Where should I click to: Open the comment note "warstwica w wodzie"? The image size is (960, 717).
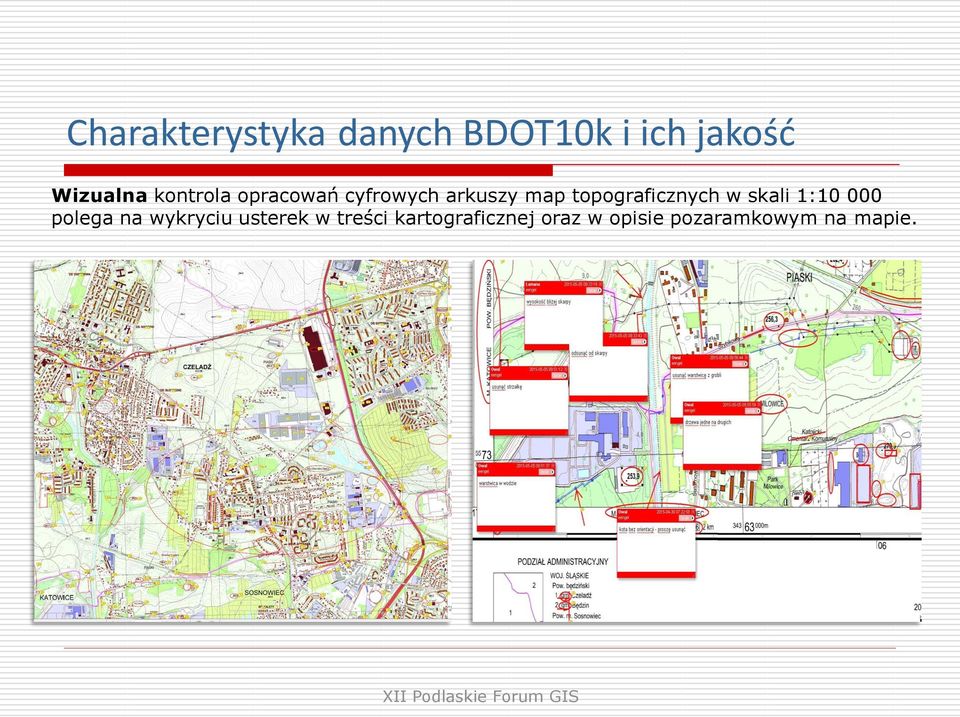516,497
